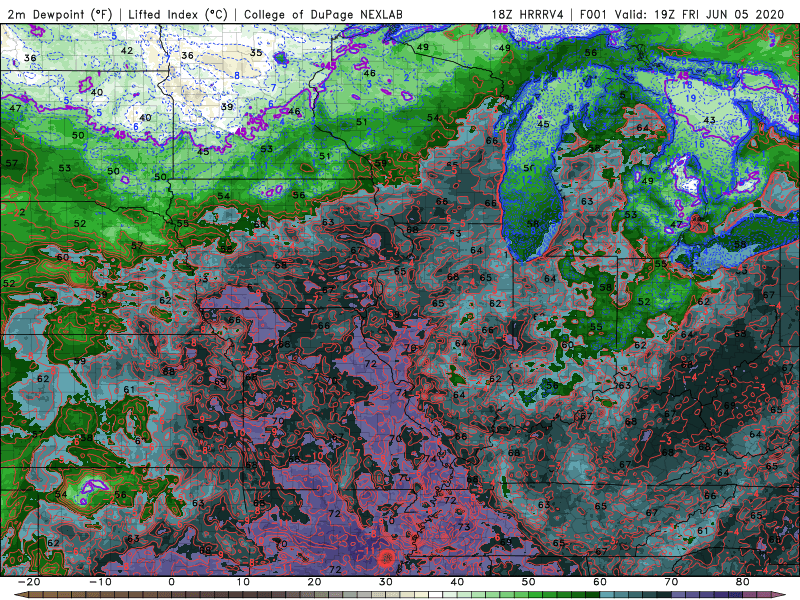800x600 pixels.
Task: Select the 30 colorbar scale label
Action: click(386, 582)
